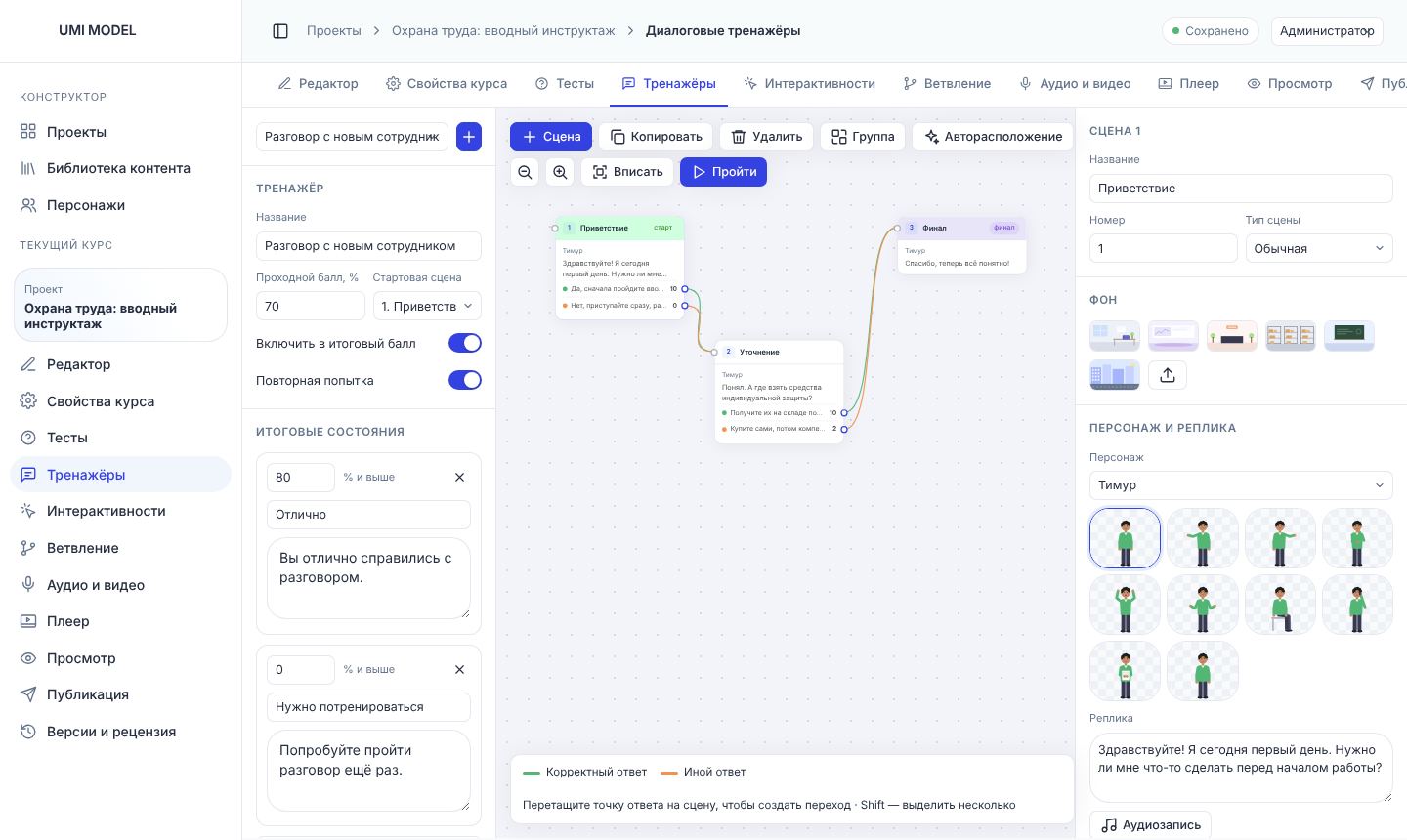Open Тип сцены dropdown
This screenshot has height=840, width=1407.
tap(1319, 248)
